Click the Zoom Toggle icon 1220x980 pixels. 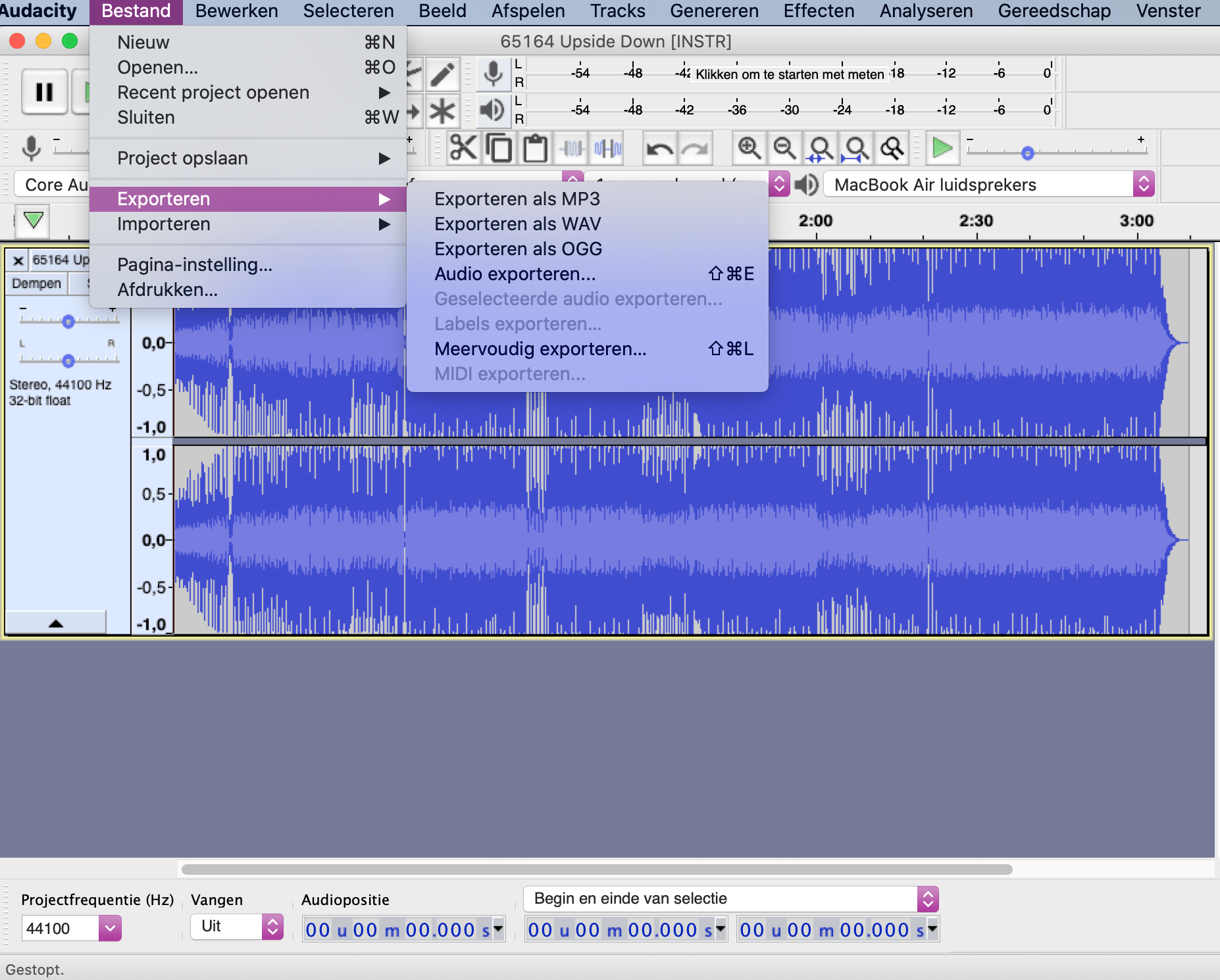pyautogui.click(x=892, y=148)
